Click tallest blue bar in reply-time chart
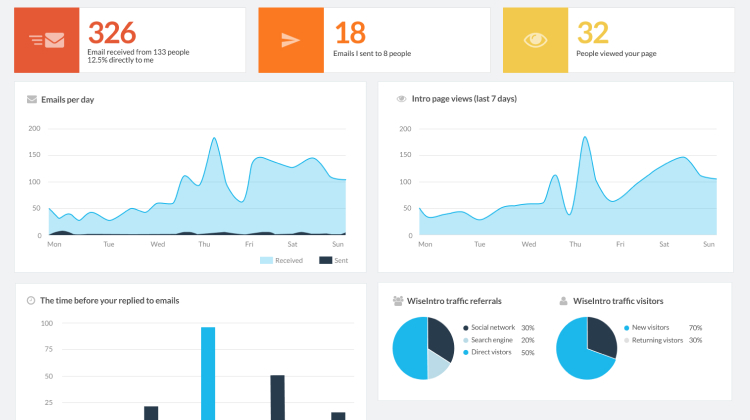 point(208,374)
